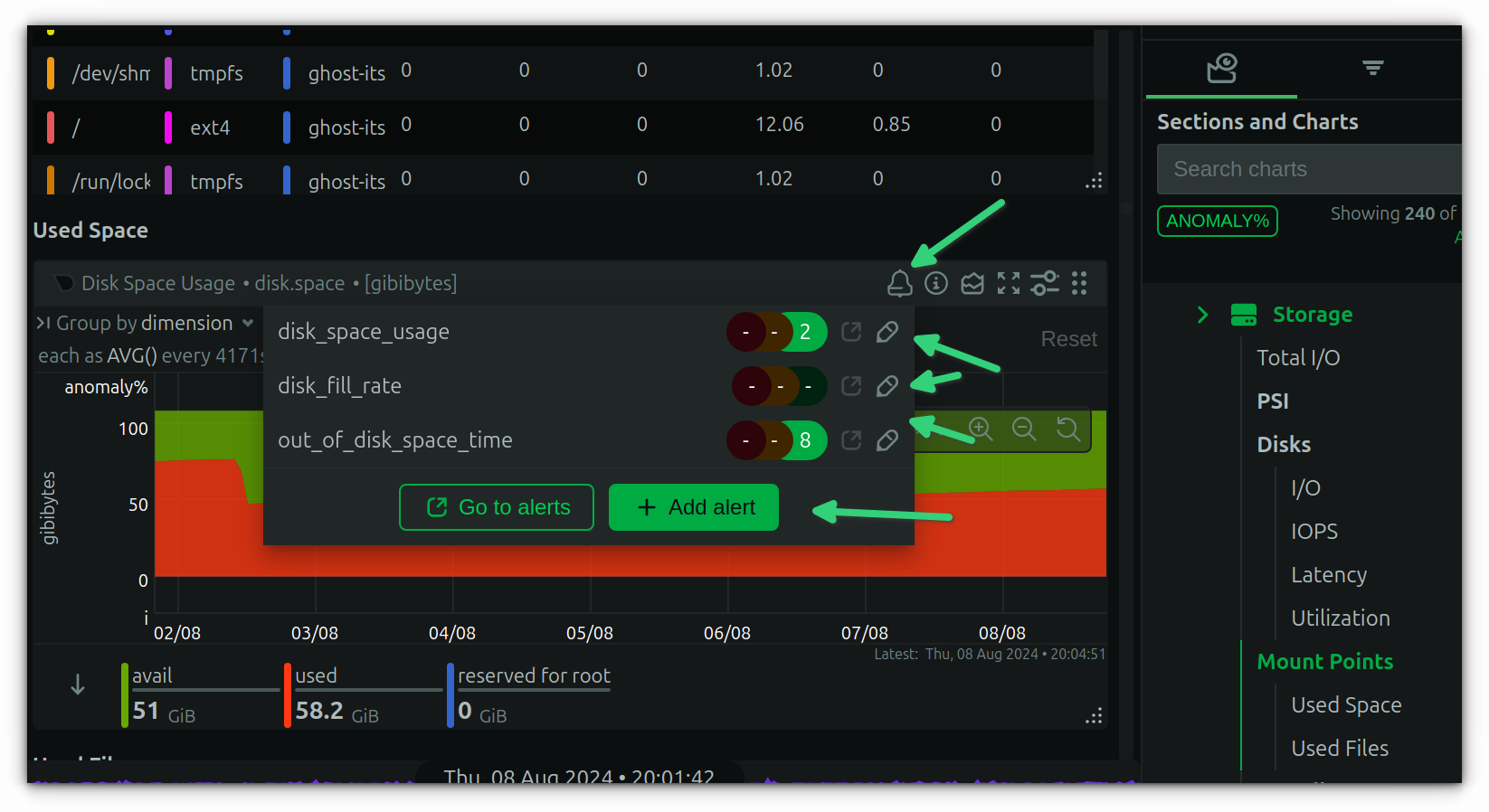Edit the out_of_disk_space_time alert
Viewport: 1489px width, 812px height.
point(887,440)
